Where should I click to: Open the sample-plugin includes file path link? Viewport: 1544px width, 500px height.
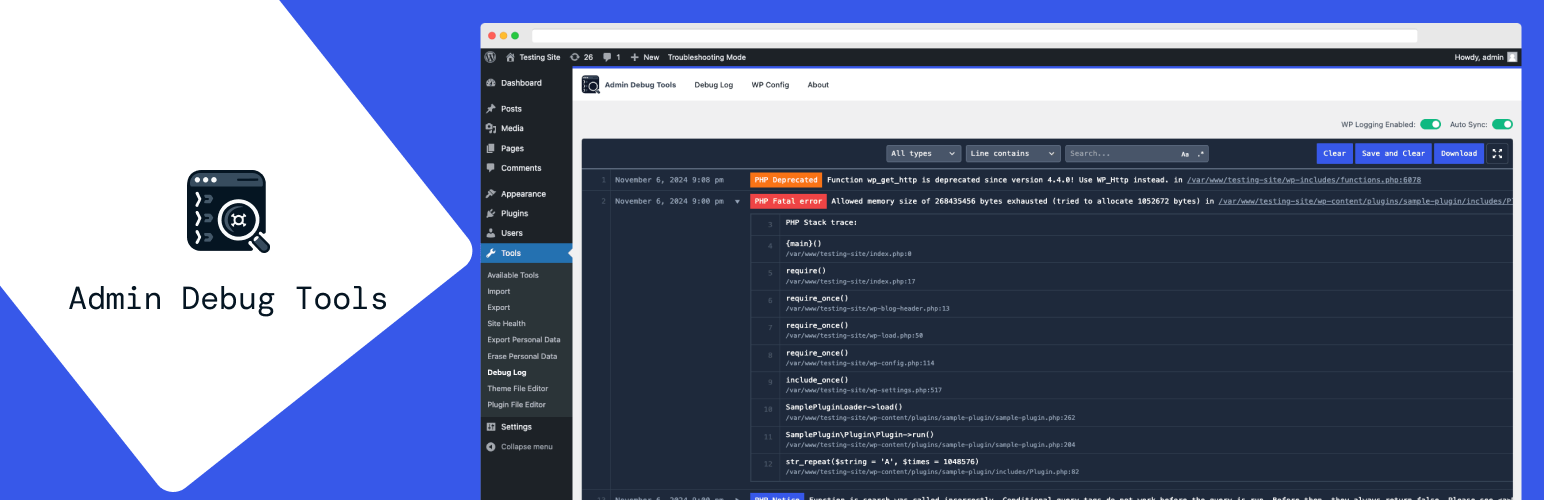(1365, 202)
